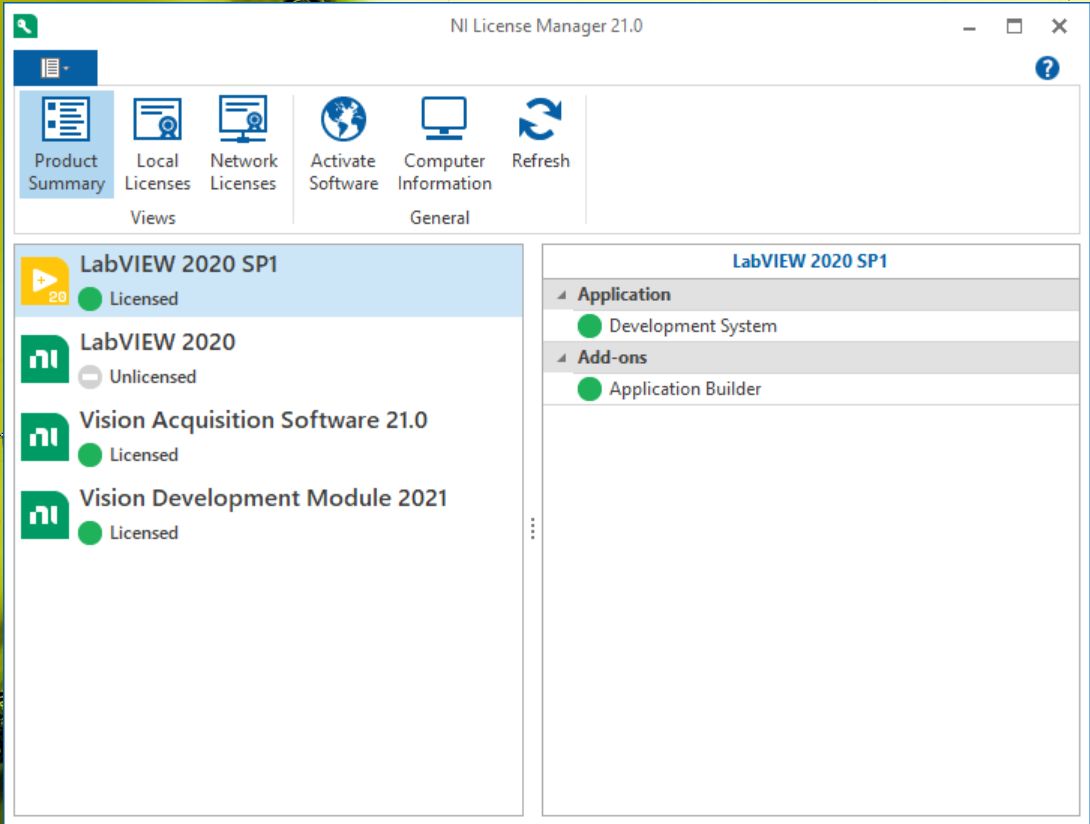This screenshot has height=824, width=1090.
Task: Click NI icon beside Vision Acquisition Software
Action: [44, 437]
